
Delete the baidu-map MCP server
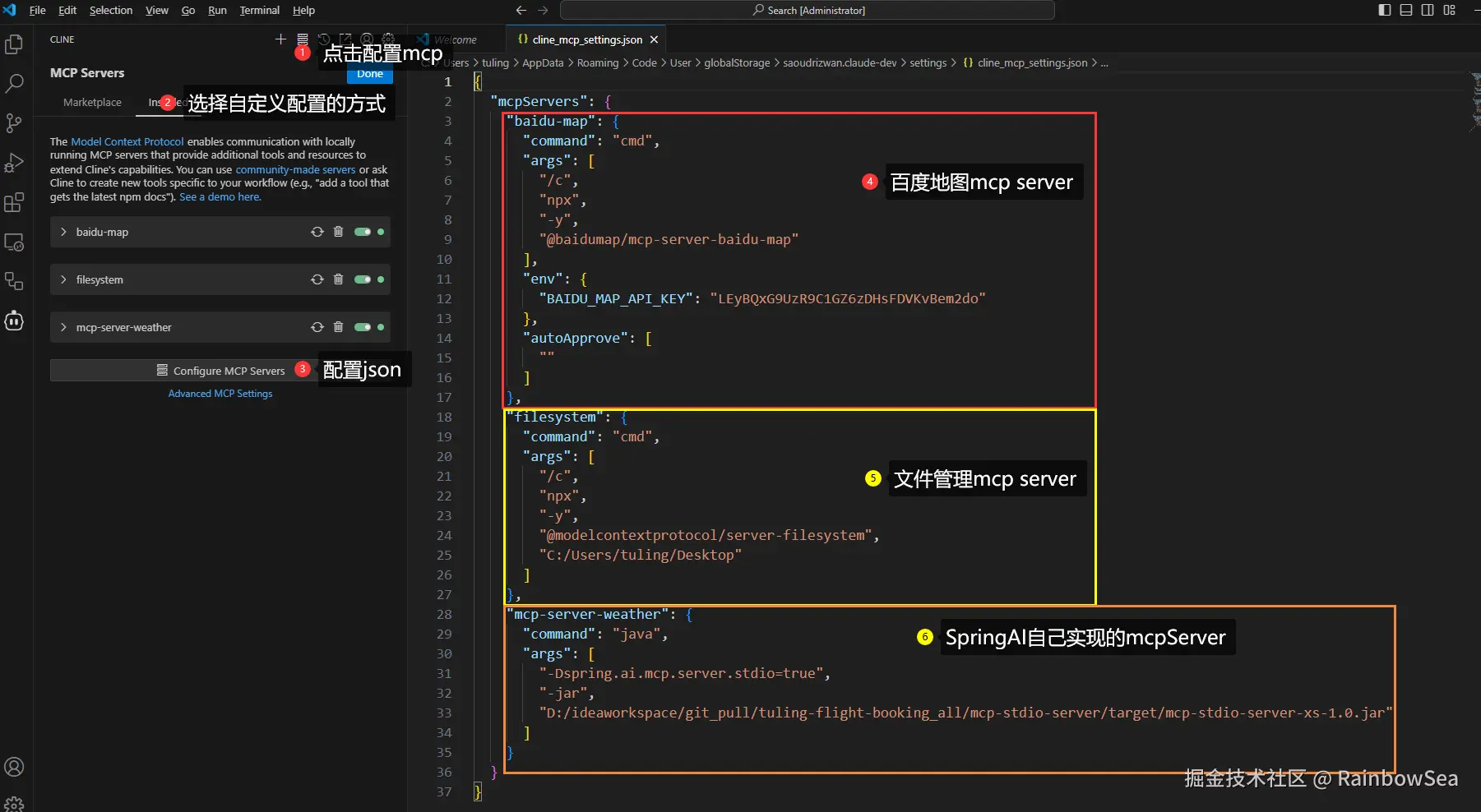point(338,232)
